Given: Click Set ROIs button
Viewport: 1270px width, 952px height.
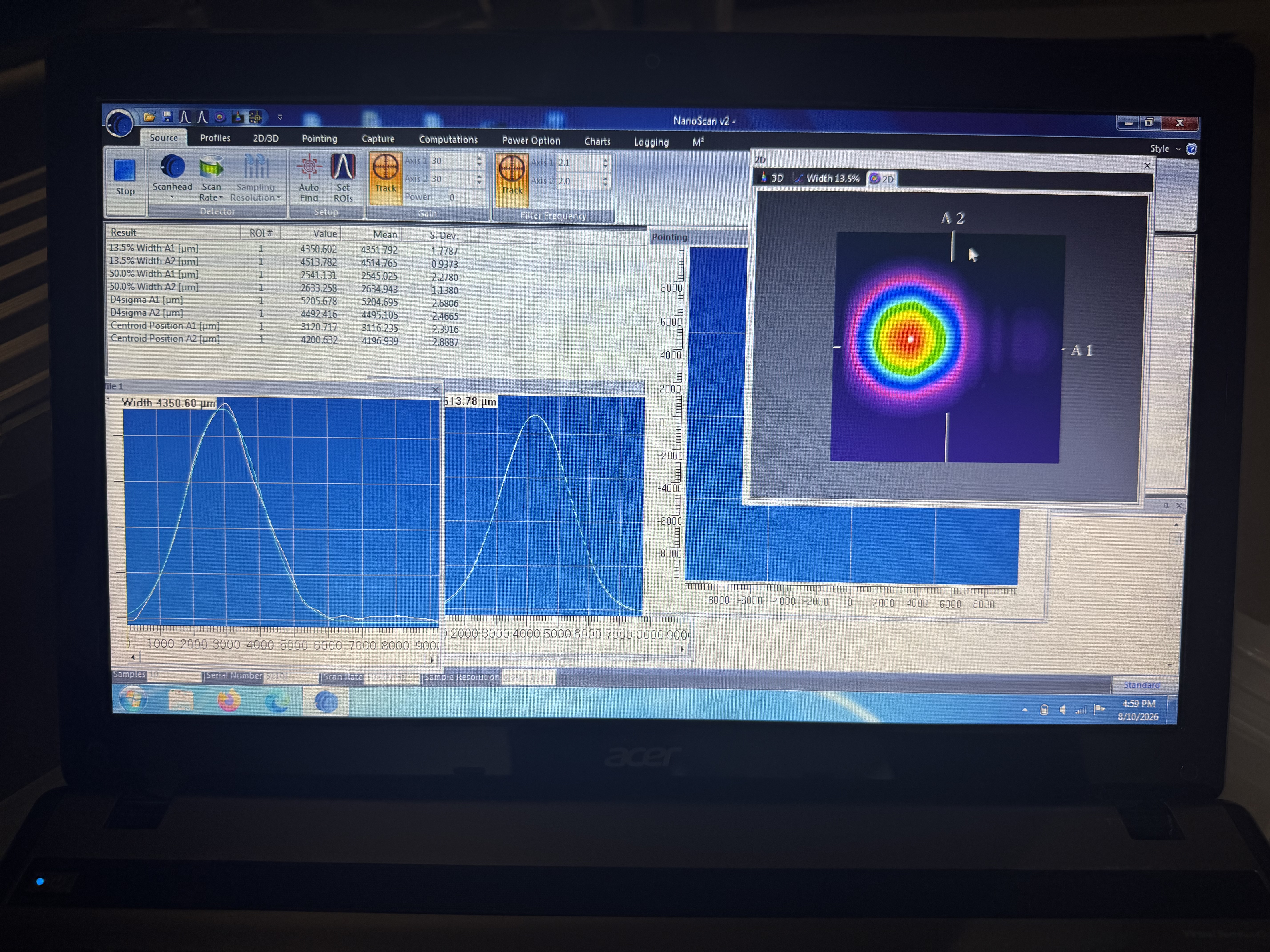Looking at the screenshot, I should click(x=343, y=178).
